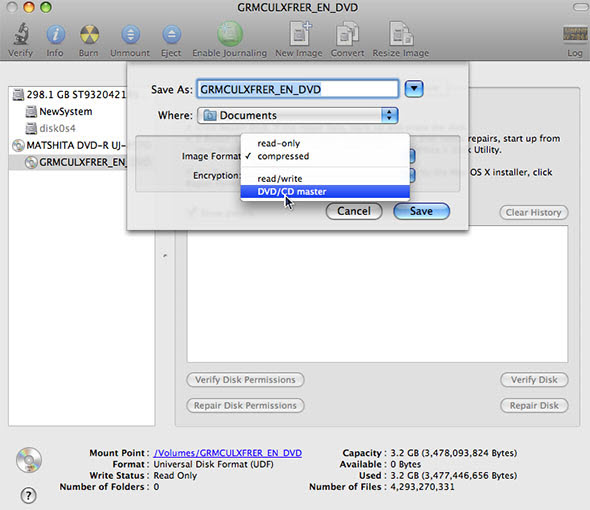Click the Verify microscope toolbar icon
Viewport: 590px width, 510px height.
21,34
